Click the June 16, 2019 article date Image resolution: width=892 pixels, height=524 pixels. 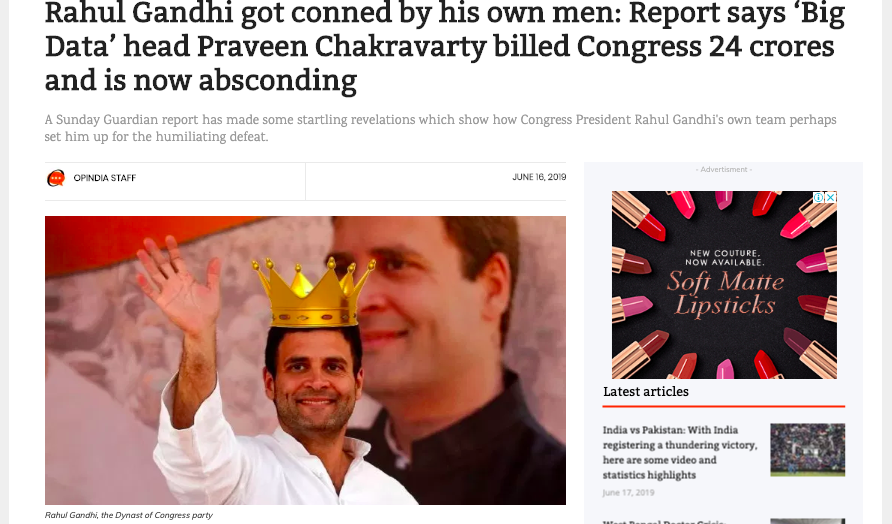click(x=539, y=177)
